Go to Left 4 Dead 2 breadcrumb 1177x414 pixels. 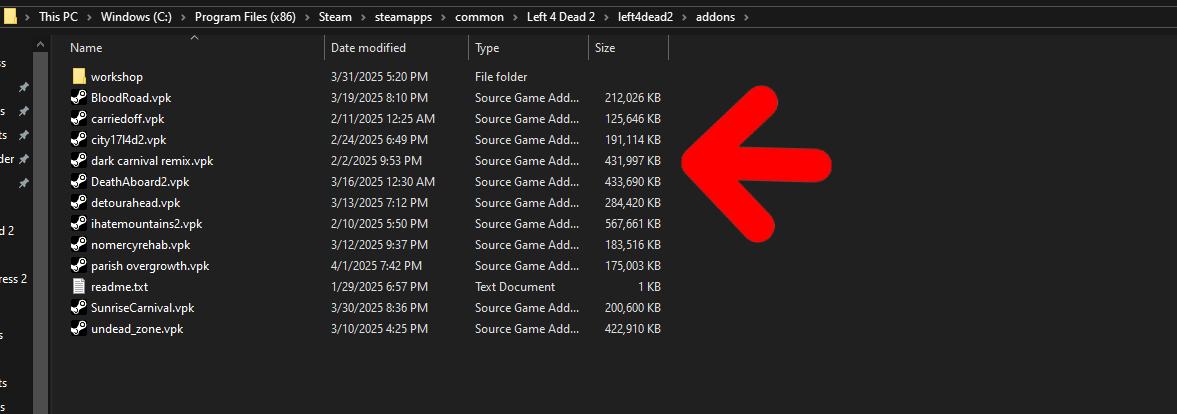(561, 16)
